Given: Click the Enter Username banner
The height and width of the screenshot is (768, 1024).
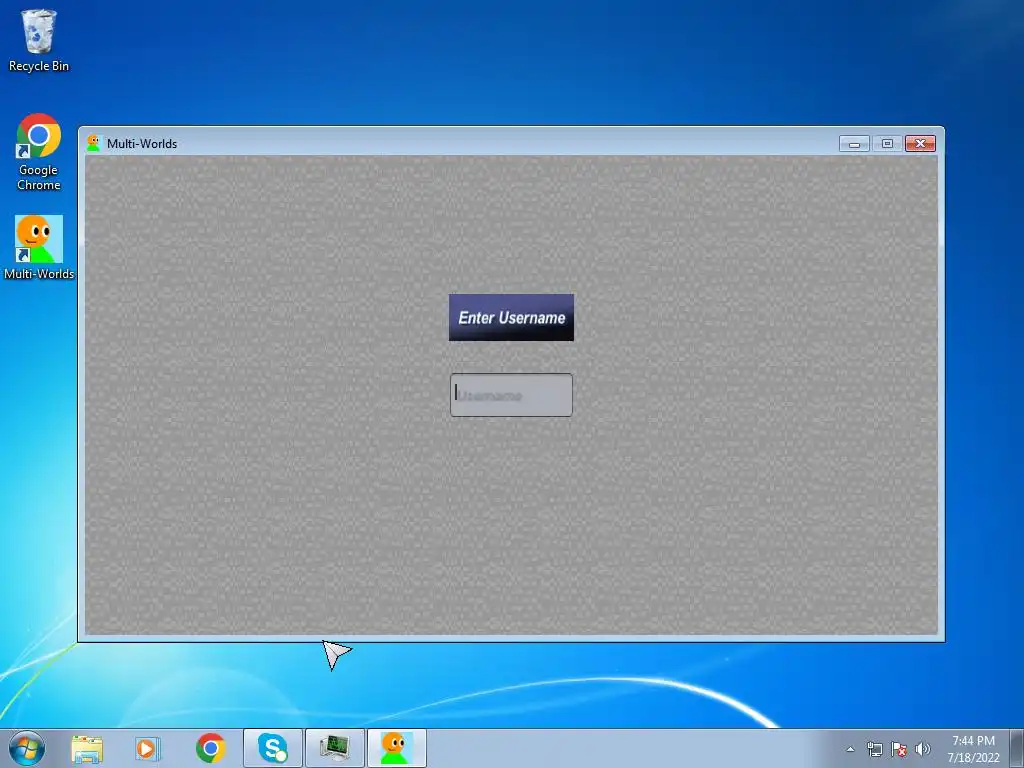Looking at the screenshot, I should click(511, 317).
